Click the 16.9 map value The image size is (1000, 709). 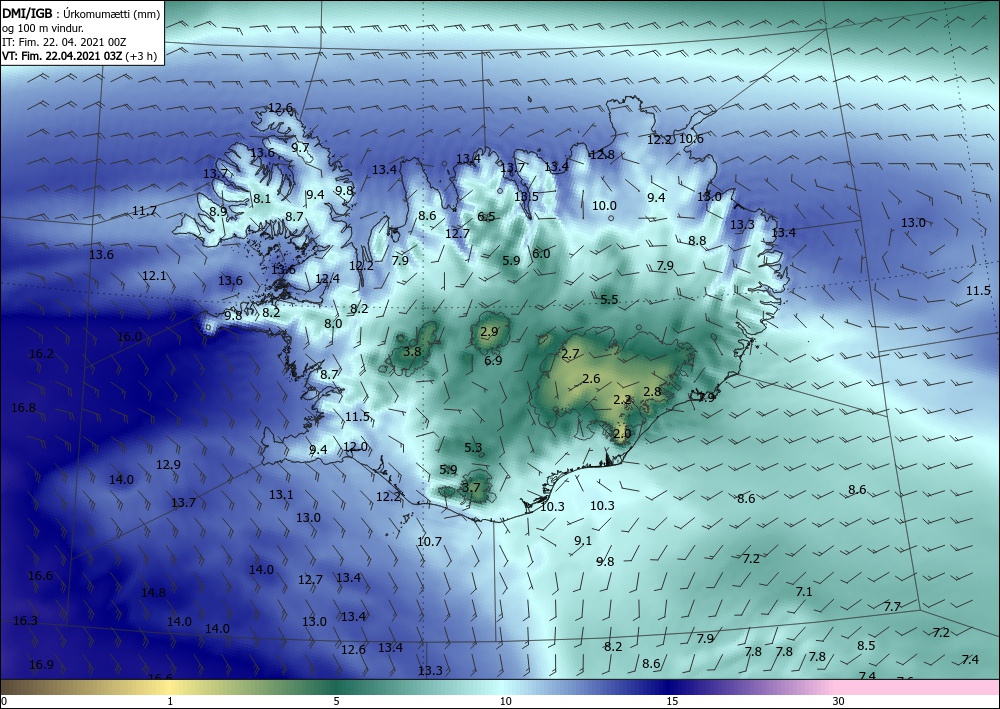click(x=41, y=664)
